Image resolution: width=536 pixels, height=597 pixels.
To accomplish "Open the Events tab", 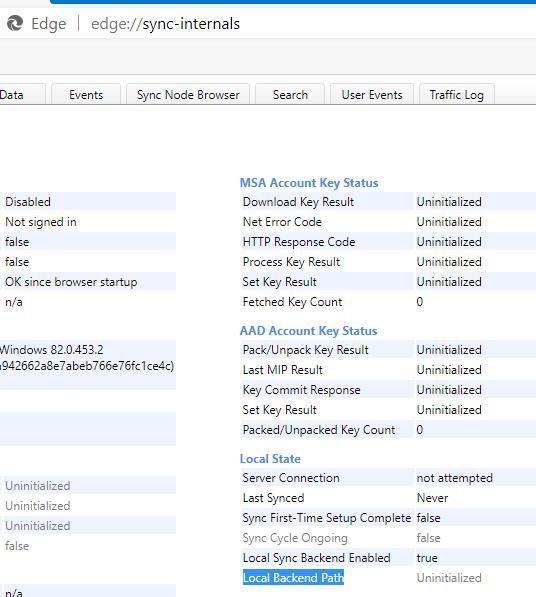I will [x=86, y=94].
